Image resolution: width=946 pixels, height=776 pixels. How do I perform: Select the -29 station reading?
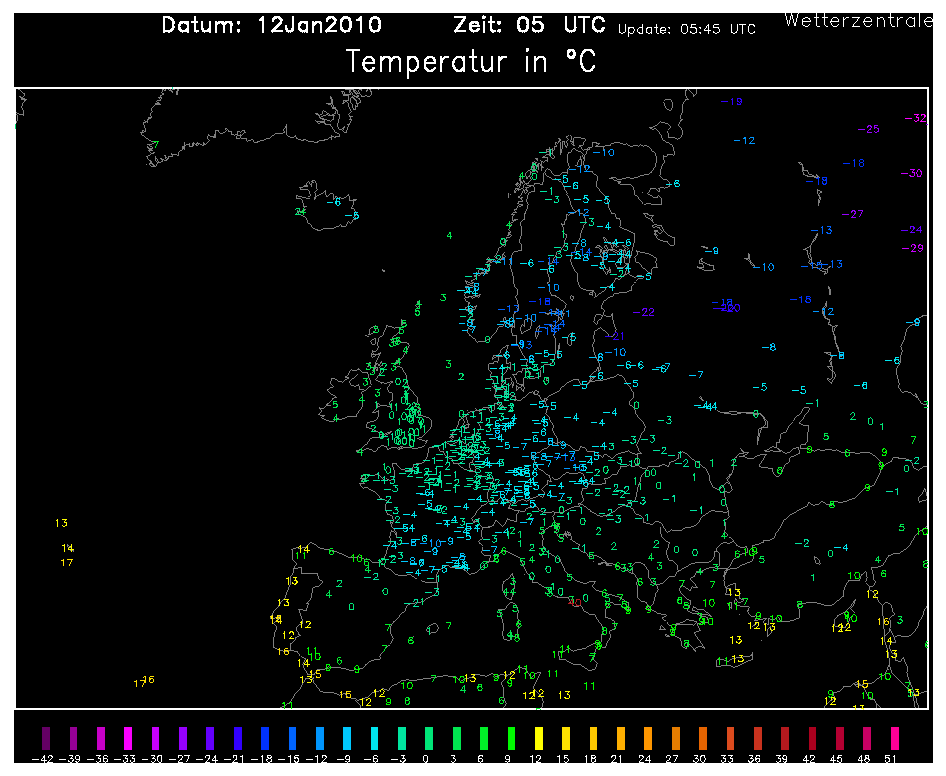pyautogui.click(x=912, y=248)
